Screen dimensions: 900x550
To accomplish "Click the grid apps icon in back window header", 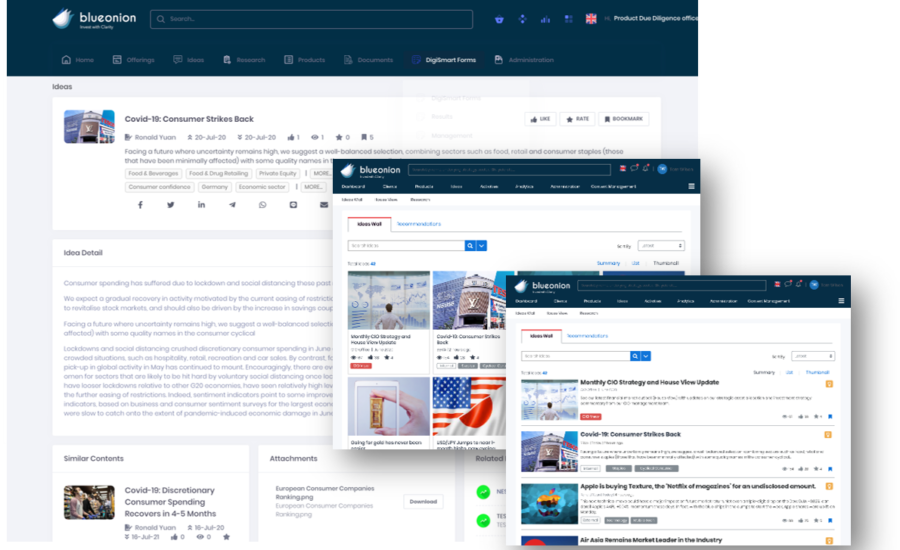I will coord(568,19).
